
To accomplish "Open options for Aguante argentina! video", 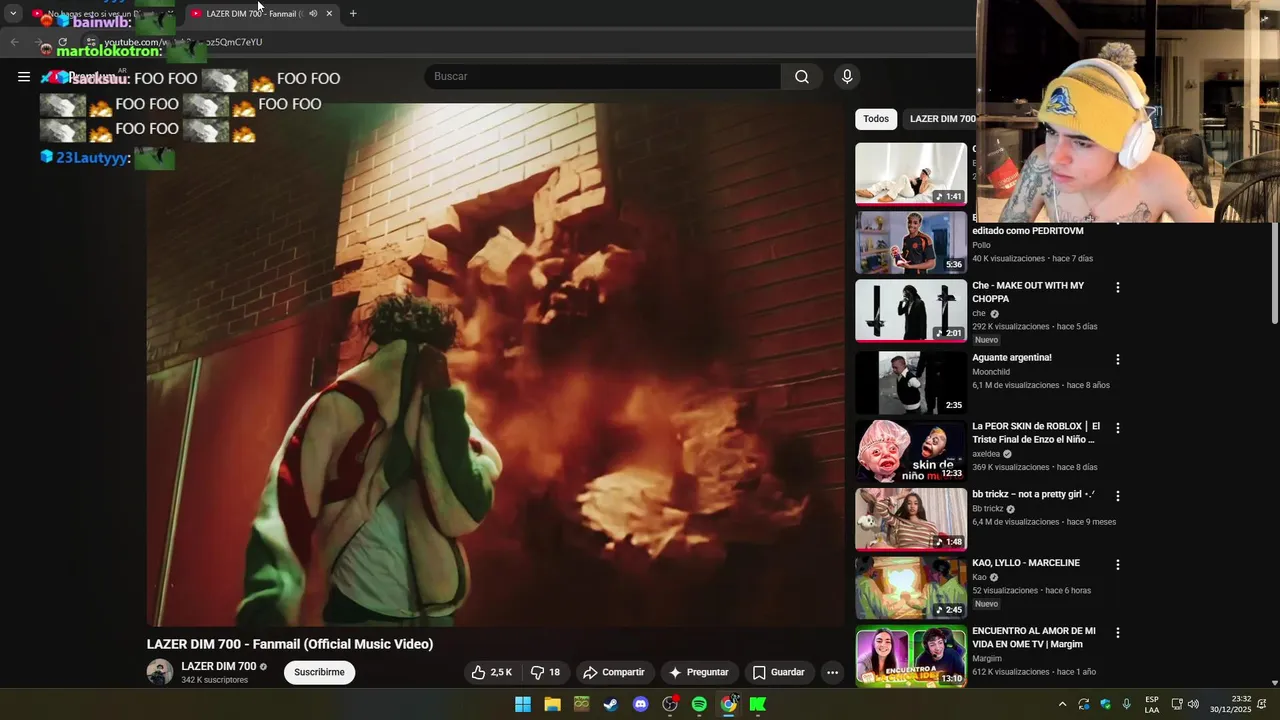I will (x=1118, y=359).
